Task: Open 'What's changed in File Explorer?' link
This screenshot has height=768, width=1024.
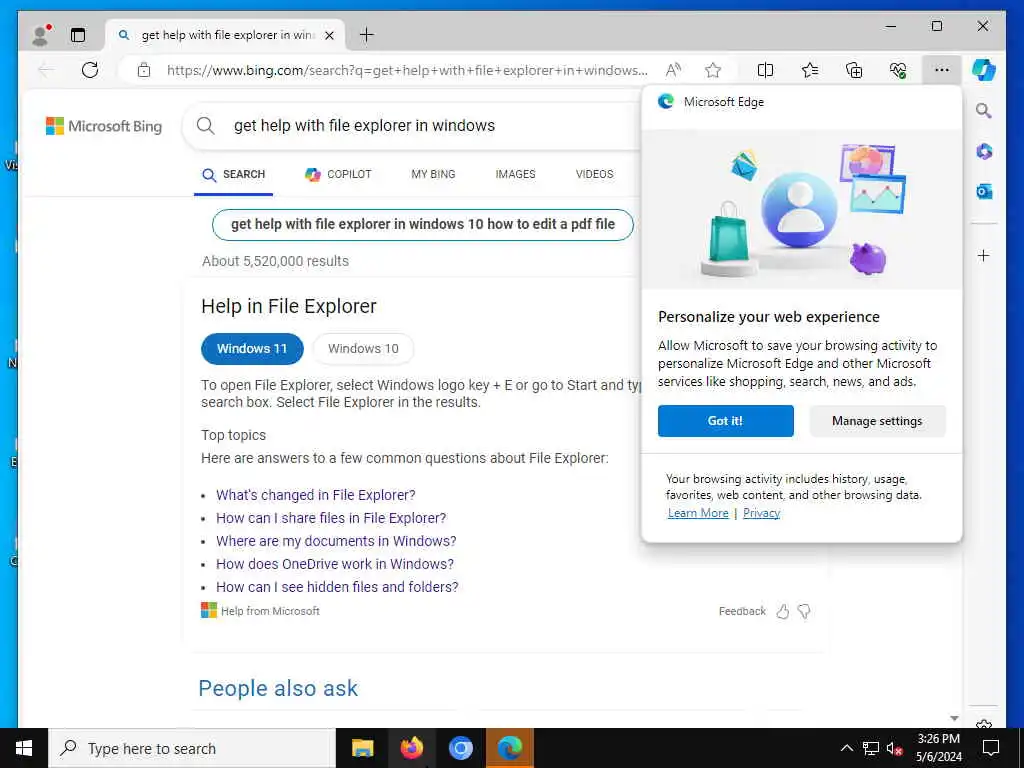Action: (x=315, y=495)
